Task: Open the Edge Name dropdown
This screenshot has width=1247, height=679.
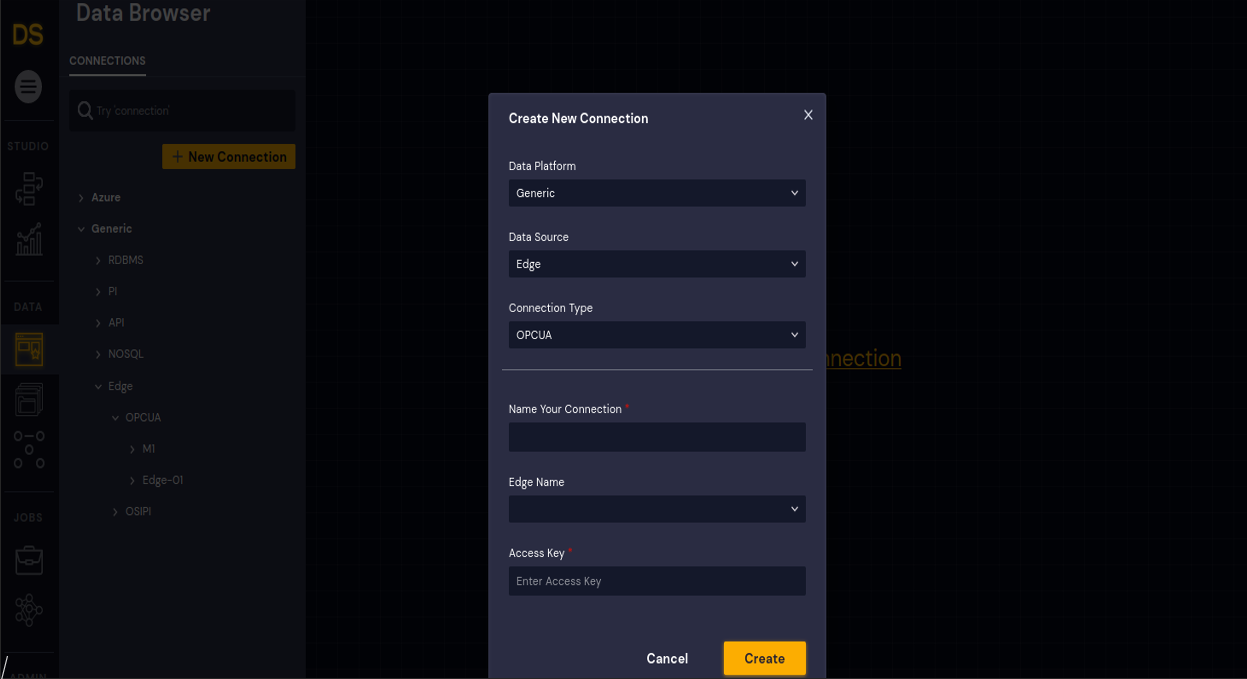Action: coord(657,509)
